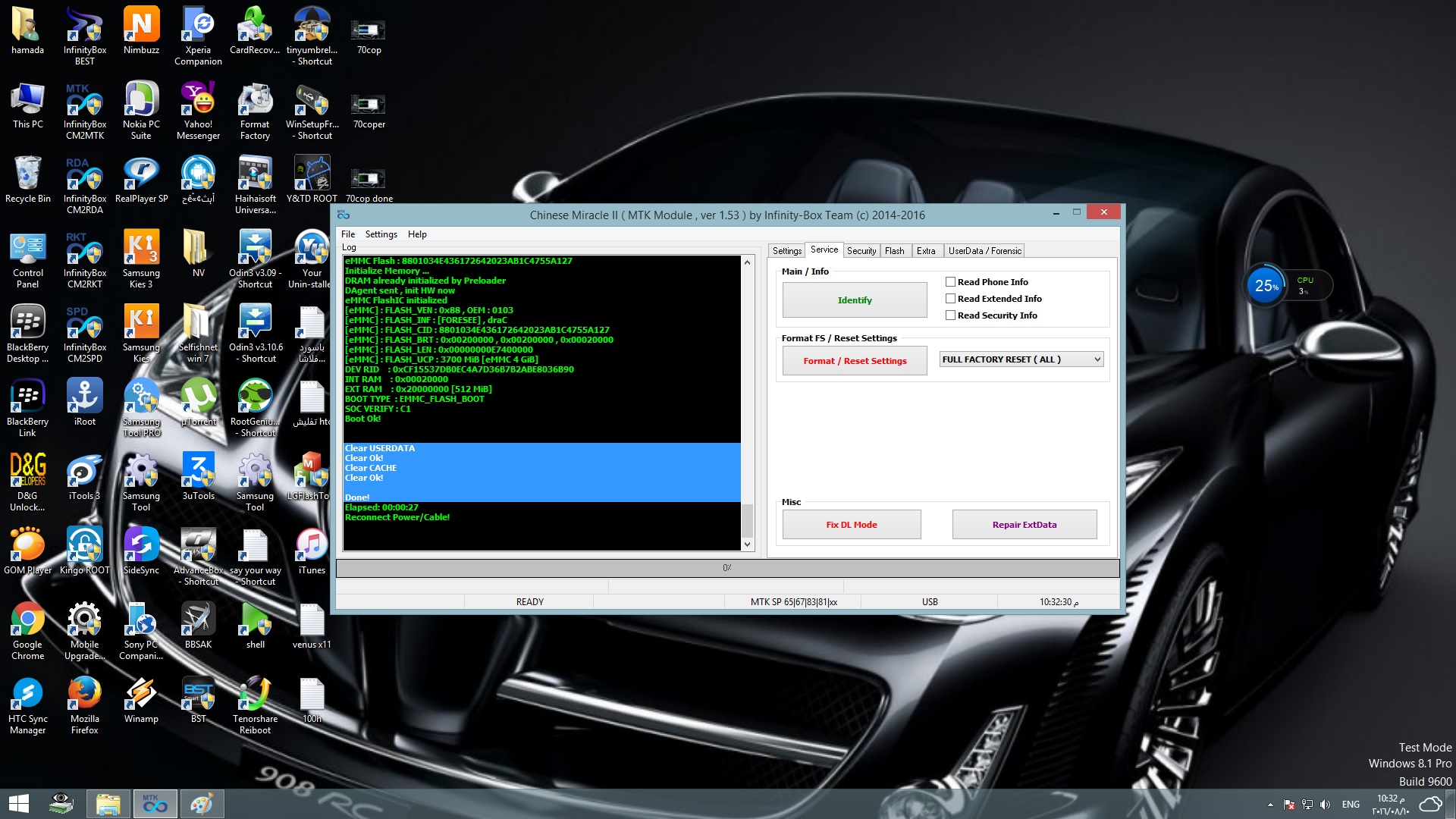Open the InfinityBox BEST desktop icon
The image size is (1456, 819).
[85, 35]
